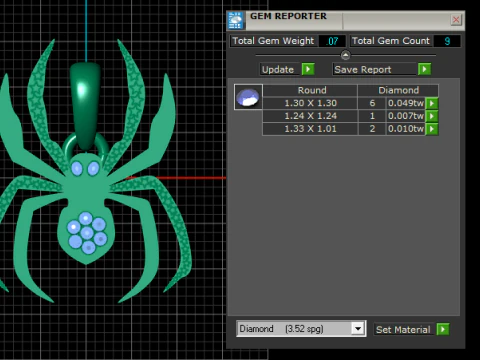Click the quantity 2 cell
This screenshot has width=480, height=360.
[x=372, y=129]
